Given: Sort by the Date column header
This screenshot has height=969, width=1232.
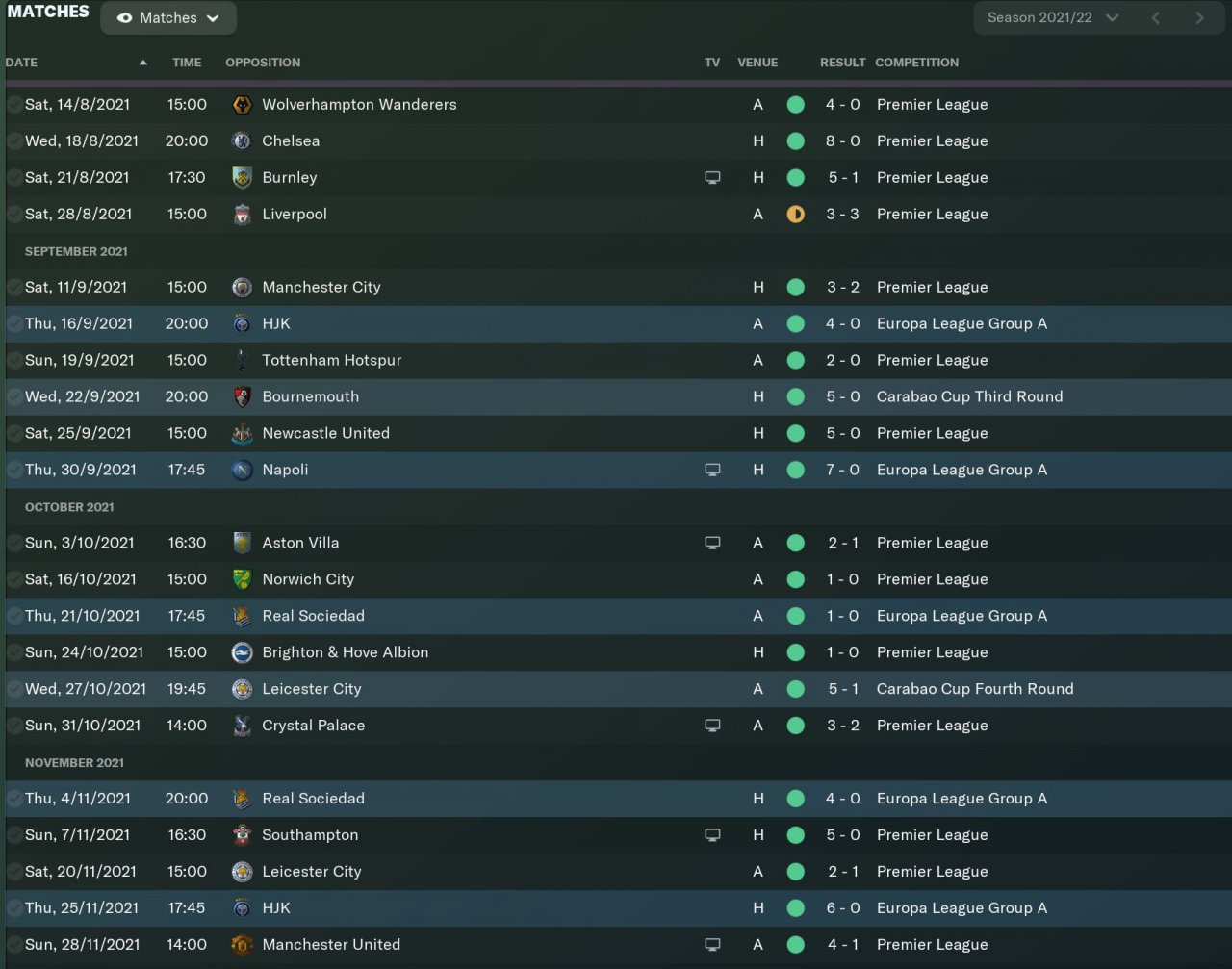Looking at the screenshot, I should [22, 63].
